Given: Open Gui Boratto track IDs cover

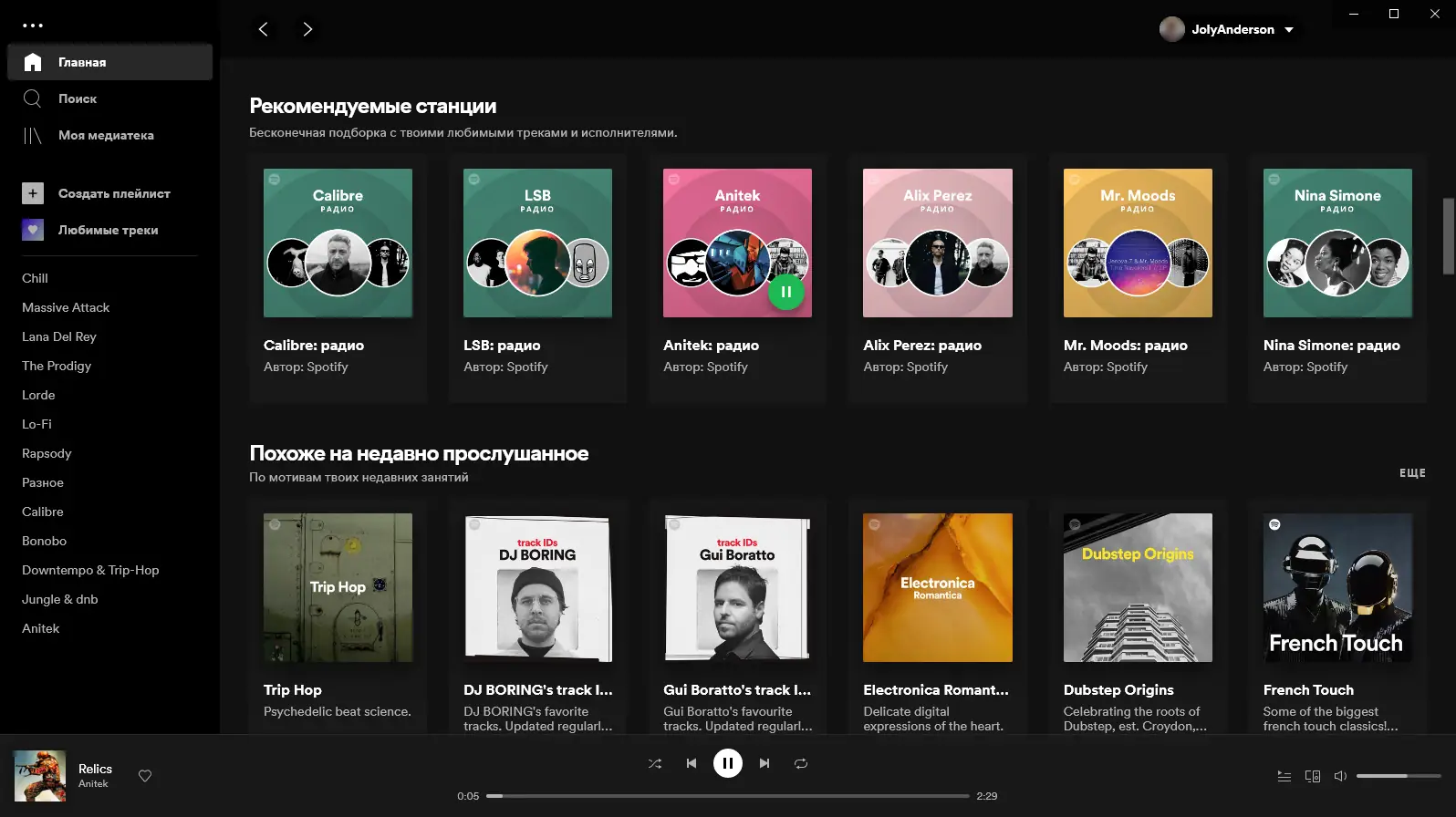Looking at the screenshot, I should click(x=737, y=587).
